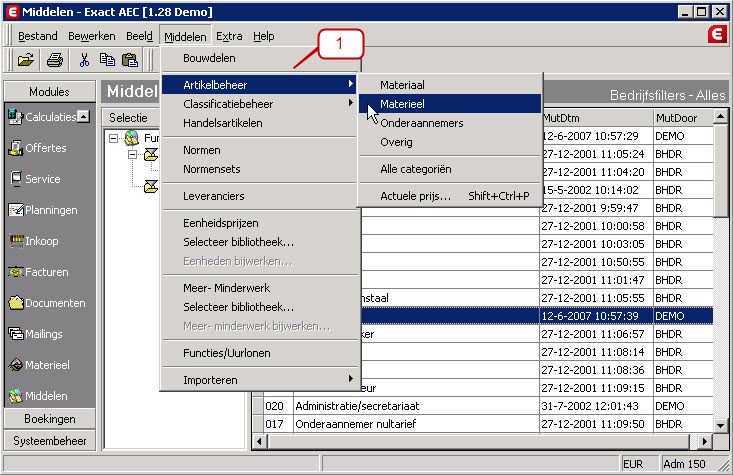Open the Help menu
This screenshot has height=475, width=733.
click(264, 36)
